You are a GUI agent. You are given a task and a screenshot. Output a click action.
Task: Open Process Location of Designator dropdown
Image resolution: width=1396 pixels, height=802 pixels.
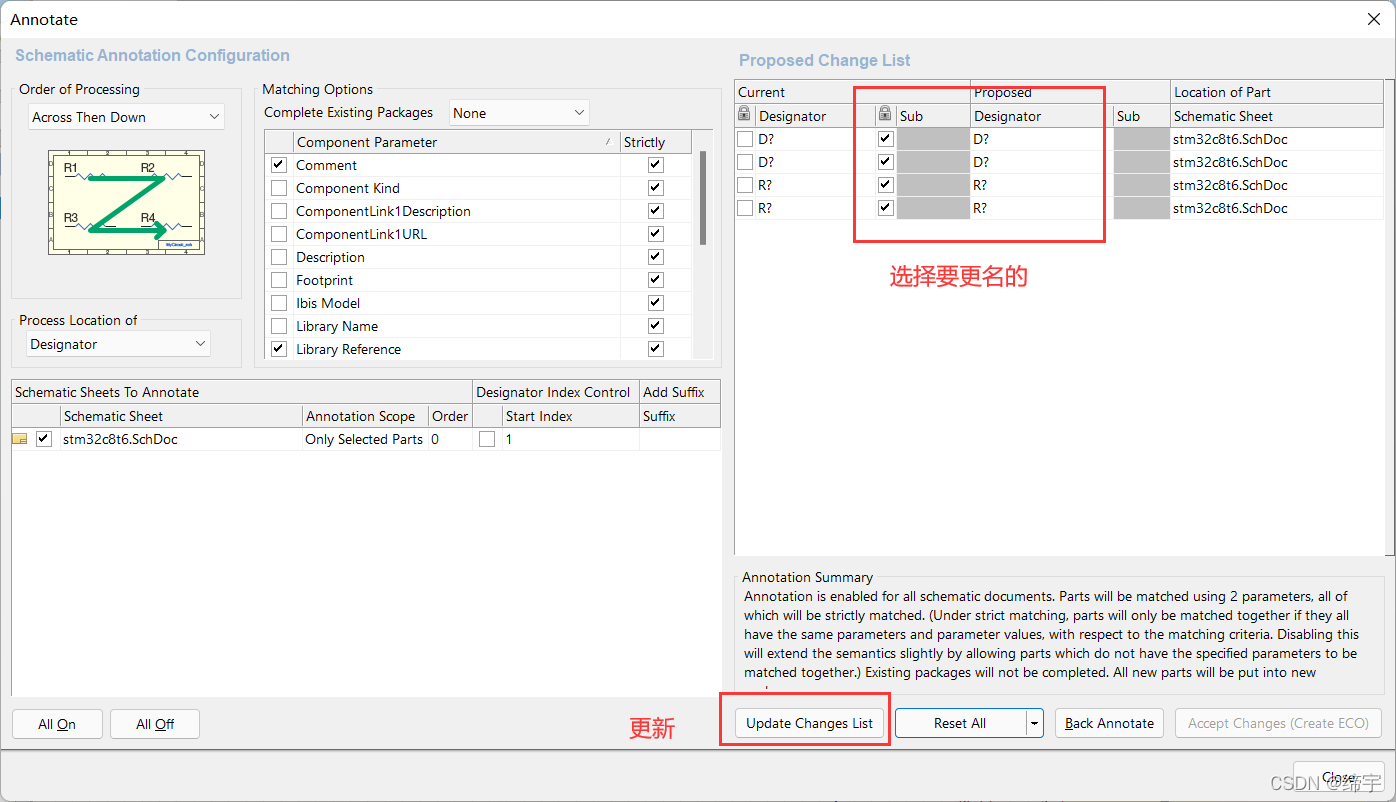point(119,344)
